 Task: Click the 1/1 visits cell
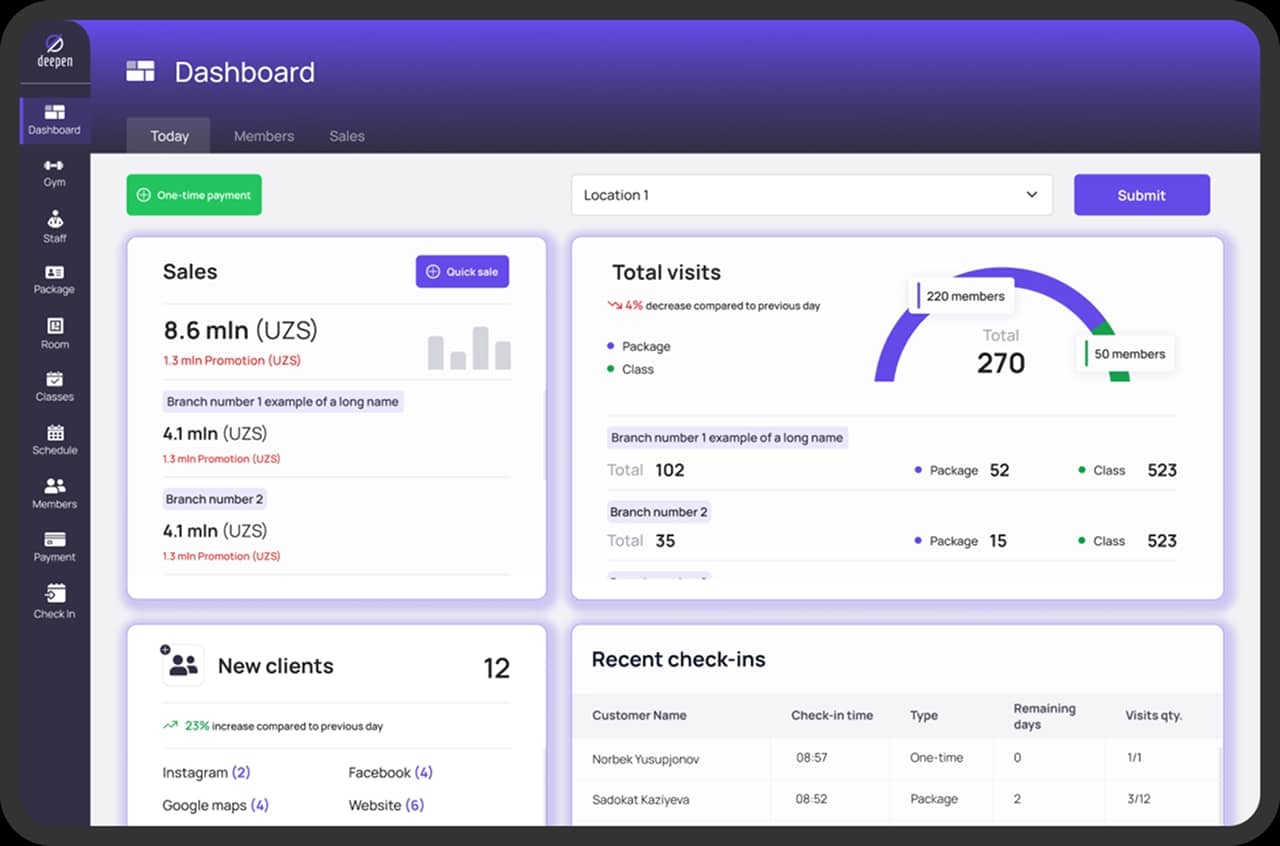click(x=1134, y=758)
